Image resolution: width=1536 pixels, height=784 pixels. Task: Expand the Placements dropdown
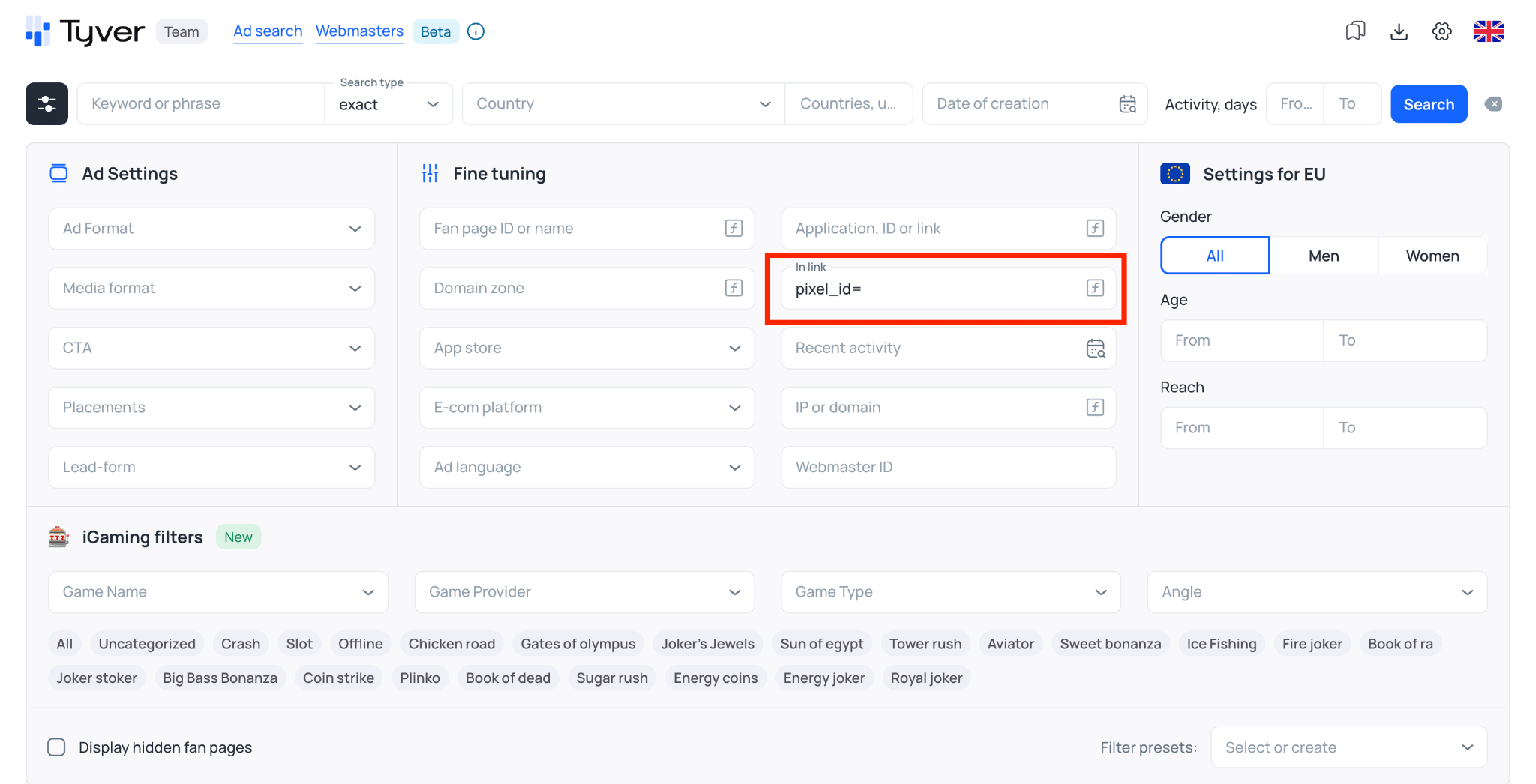pos(211,407)
